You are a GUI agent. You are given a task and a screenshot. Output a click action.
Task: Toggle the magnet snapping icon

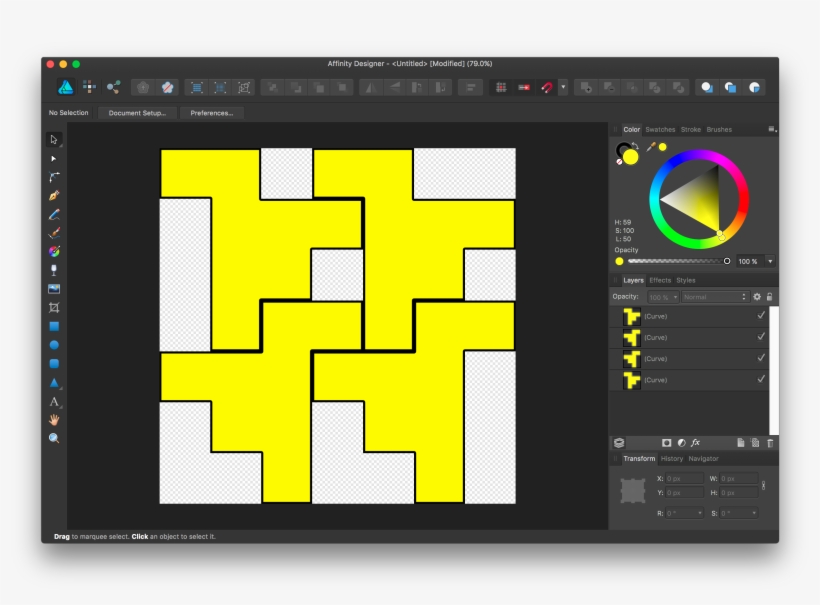coord(546,88)
